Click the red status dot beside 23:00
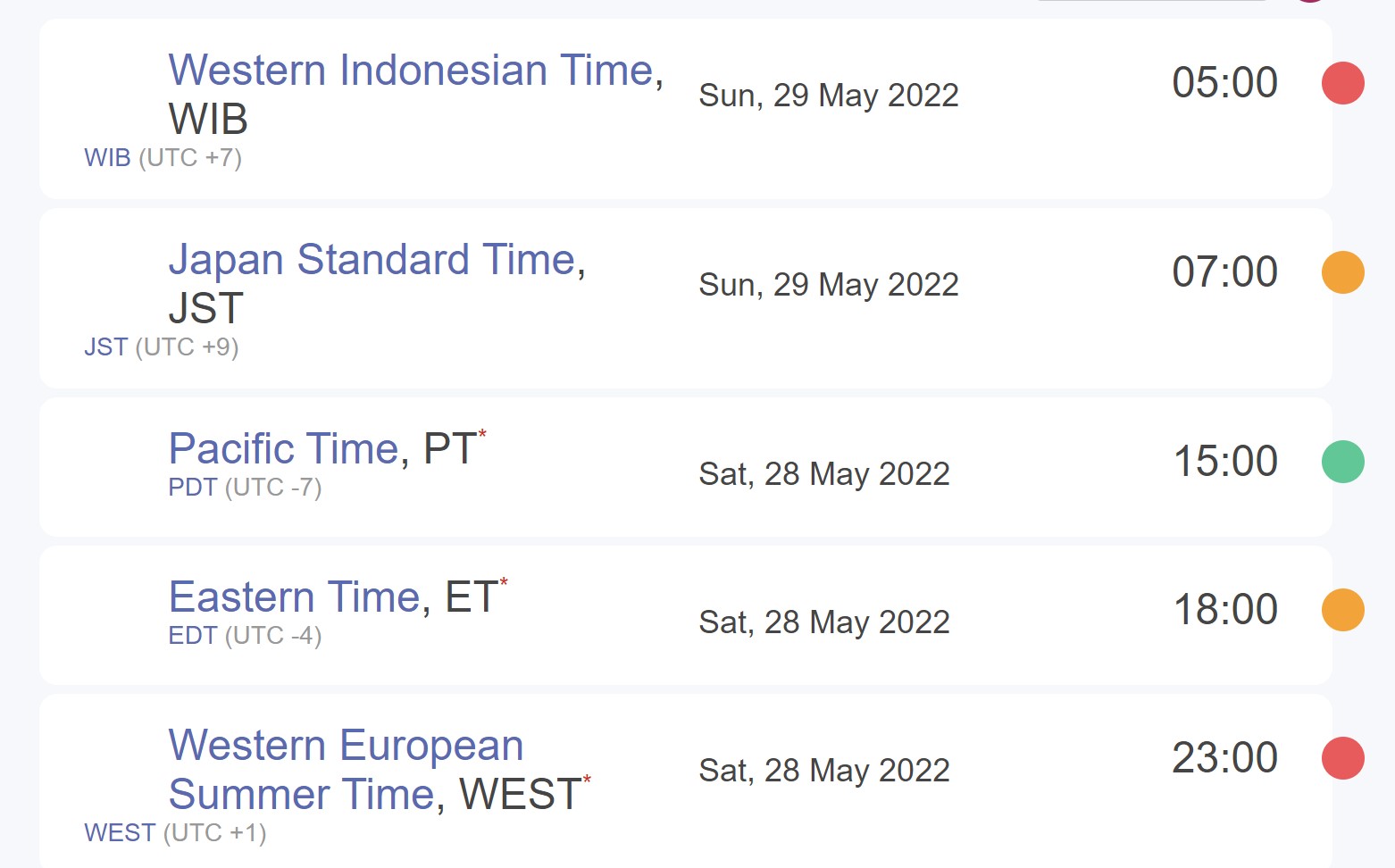The width and height of the screenshot is (1395, 868). [x=1342, y=758]
